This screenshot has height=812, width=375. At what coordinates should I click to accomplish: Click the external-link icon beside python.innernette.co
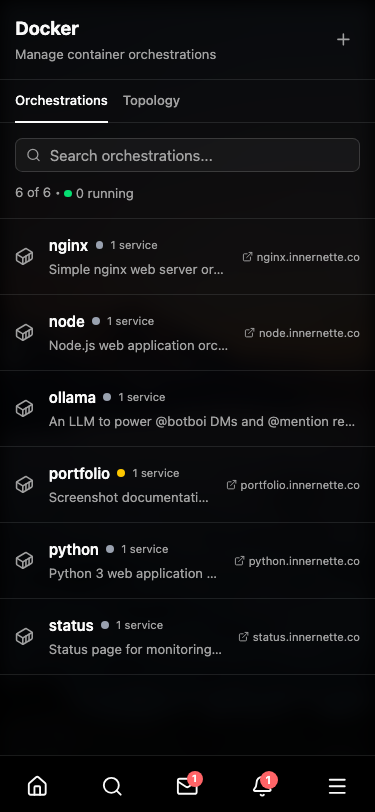click(x=239, y=560)
